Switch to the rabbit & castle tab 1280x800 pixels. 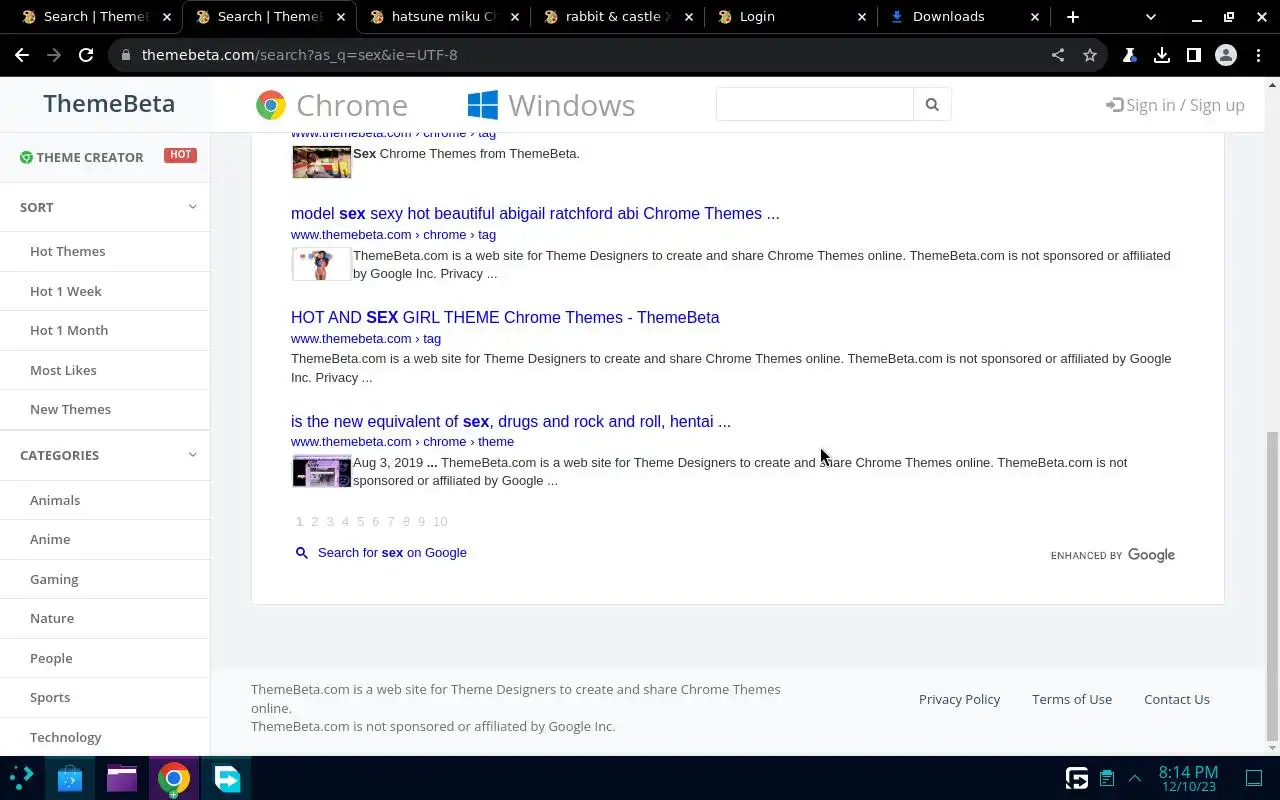tap(619, 17)
